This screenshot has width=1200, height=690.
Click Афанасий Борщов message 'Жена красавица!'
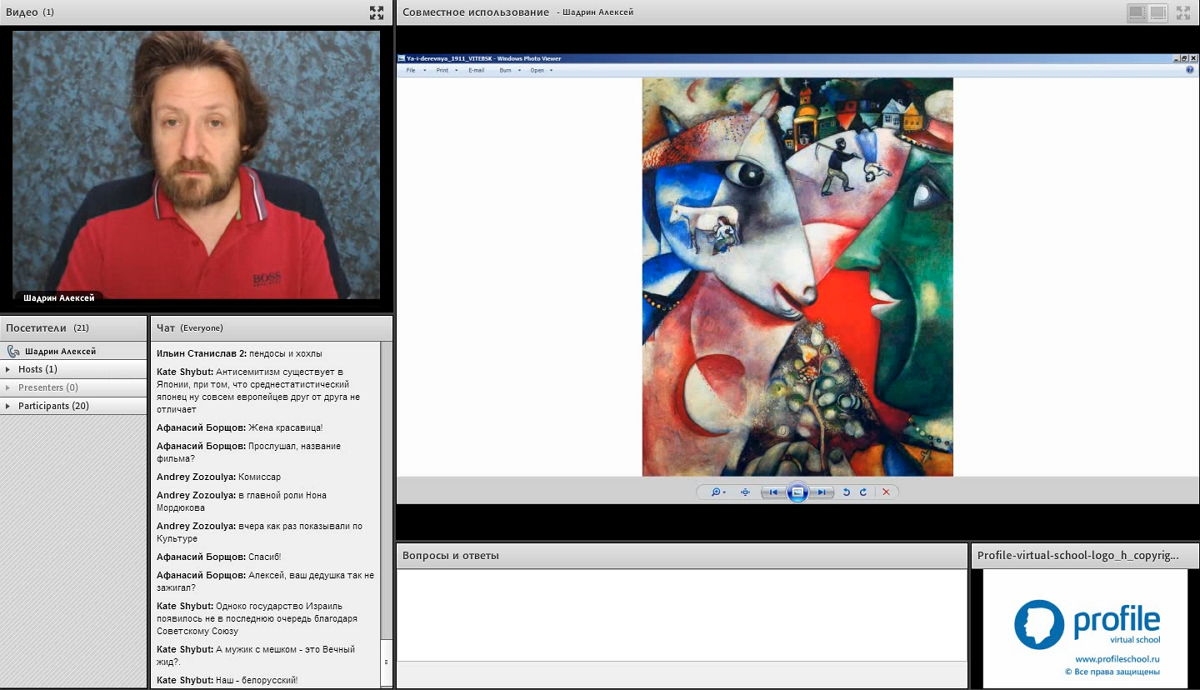(240, 428)
